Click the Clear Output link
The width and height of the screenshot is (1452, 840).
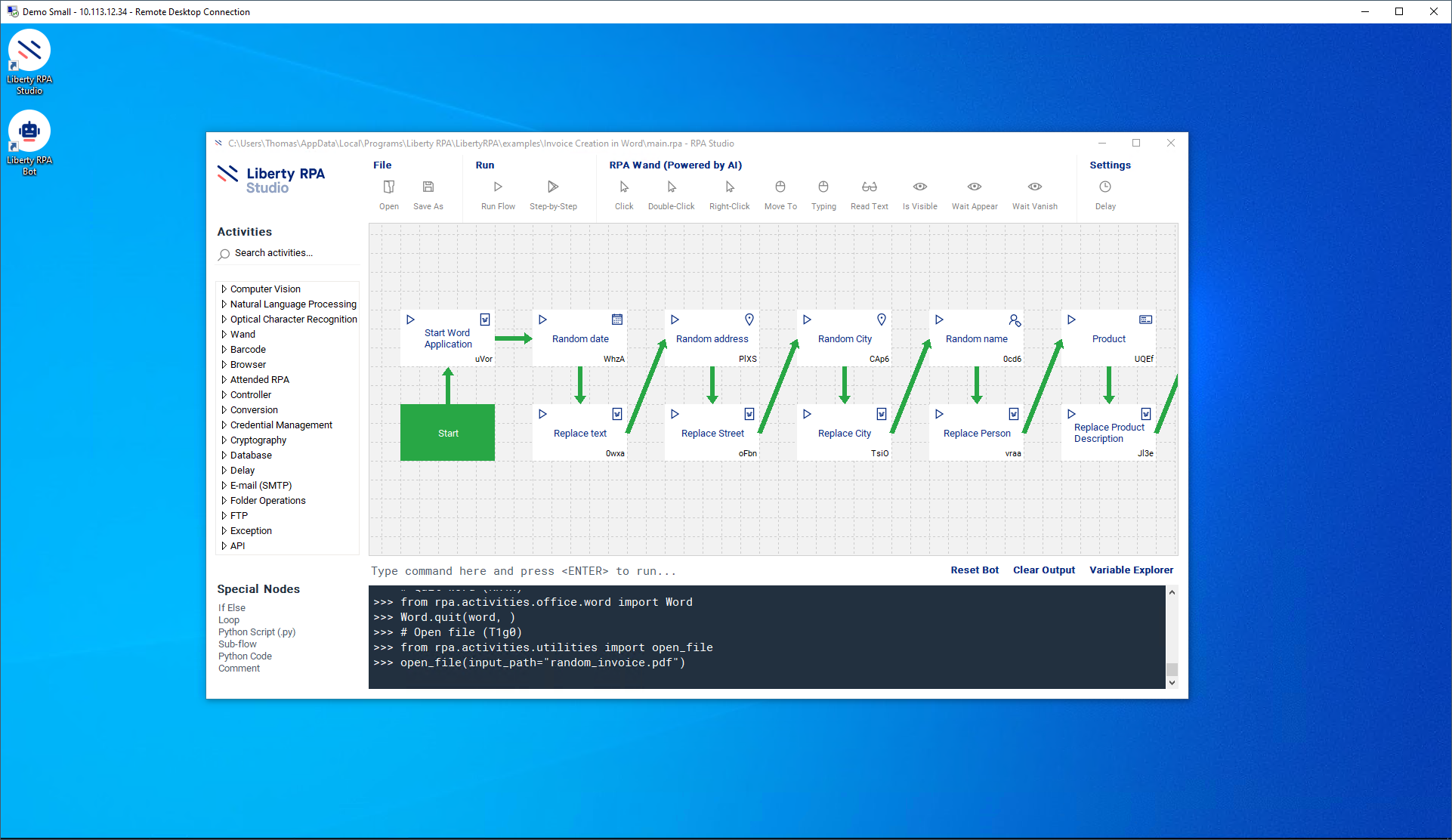pos(1043,570)
